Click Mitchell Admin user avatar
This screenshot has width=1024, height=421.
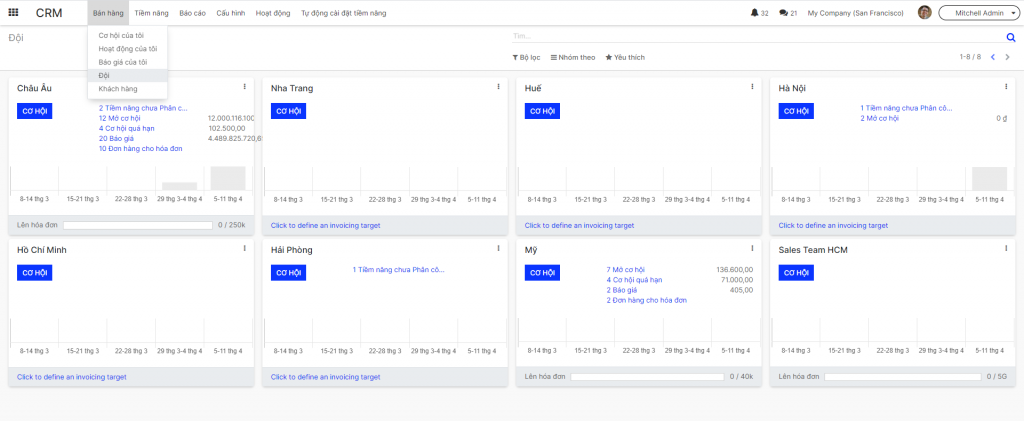(x=924, y=12)
